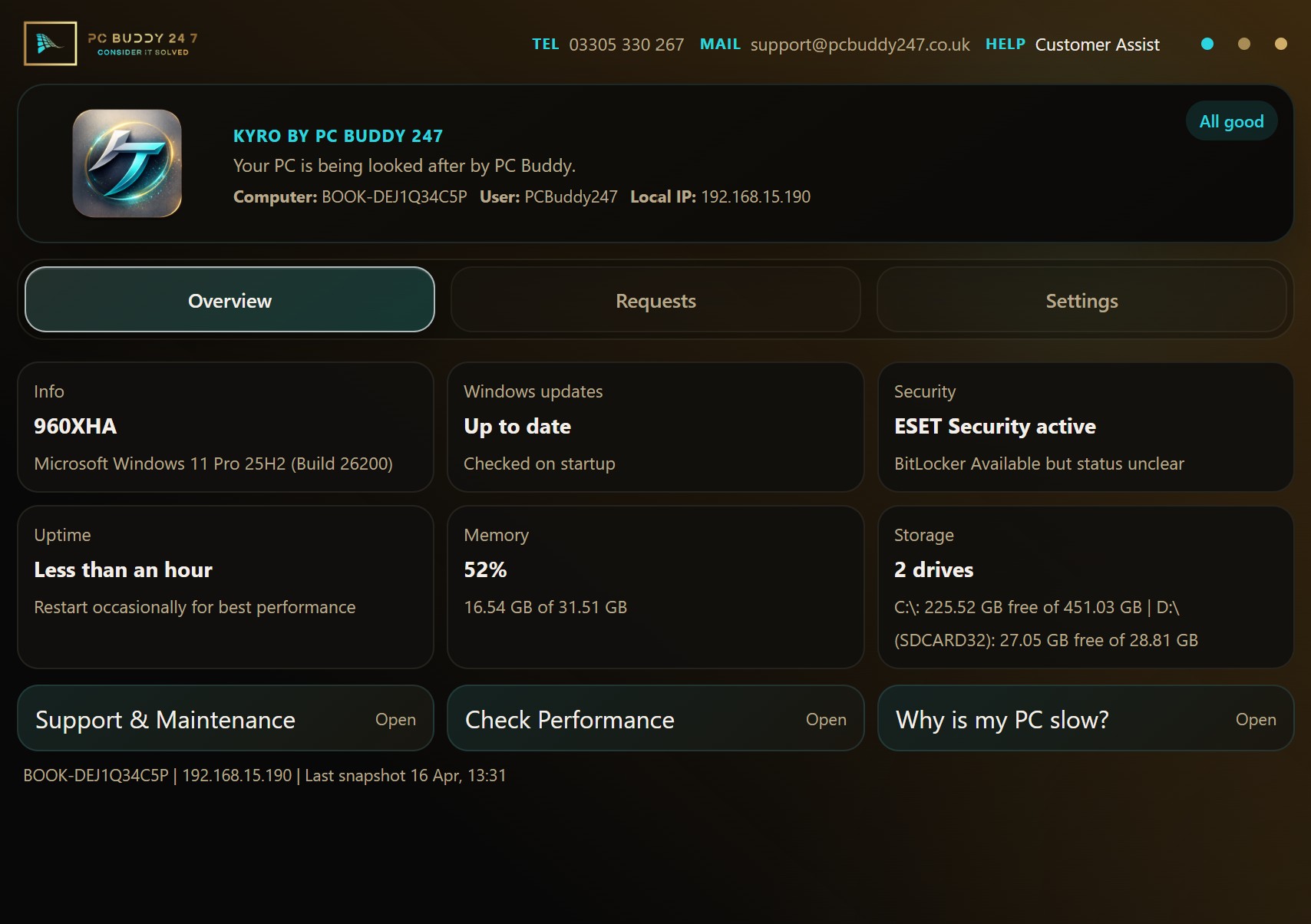Email support@pcbuddy247.co.uk via the MAIL link
Screen dimensions: 1311x924
pos(859,45)
